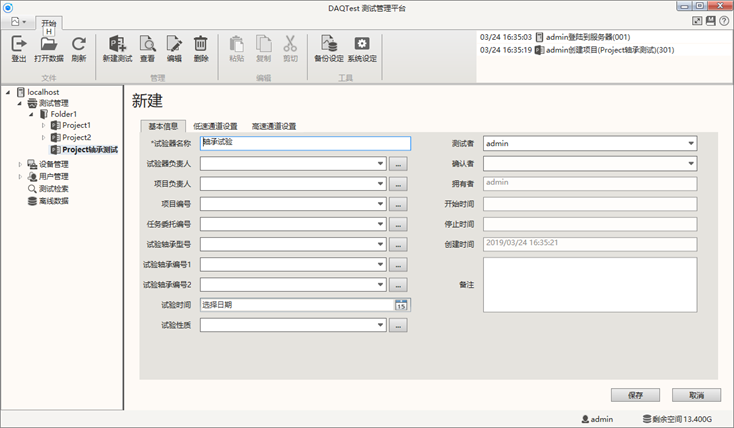
Task: Click the 备注 remarks text area
Action: pos(590,285)
